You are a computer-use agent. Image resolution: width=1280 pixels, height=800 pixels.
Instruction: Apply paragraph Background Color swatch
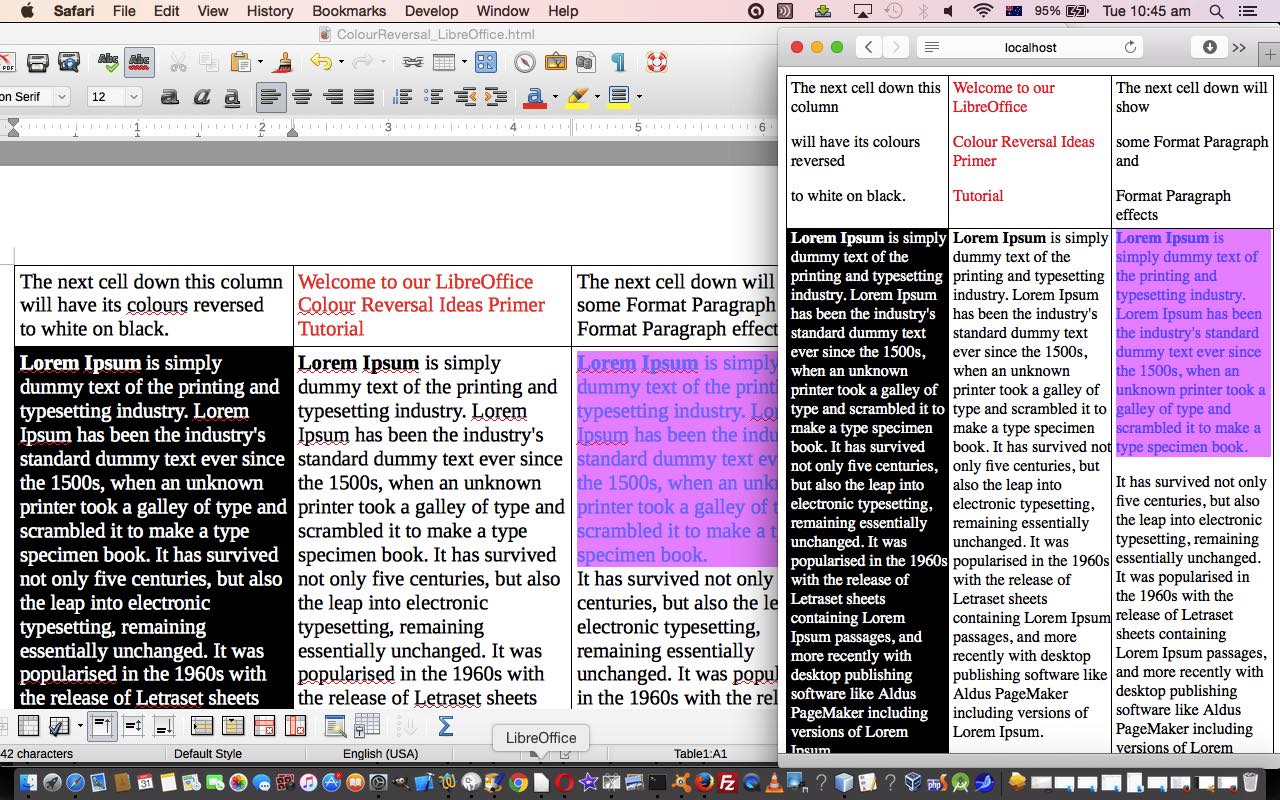(619, 97)
